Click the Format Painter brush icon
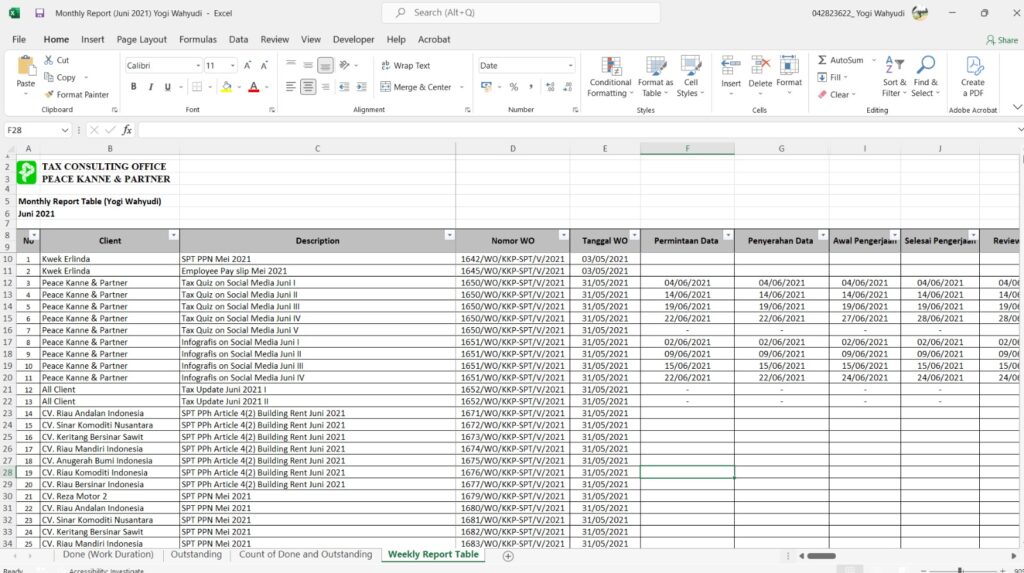The image size is (1024, 573). [x=49, y=95]
